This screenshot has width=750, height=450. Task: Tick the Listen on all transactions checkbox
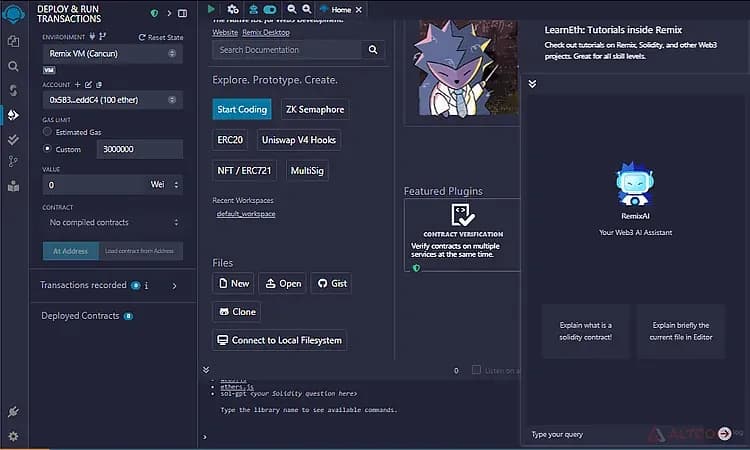tap(476, 370)
